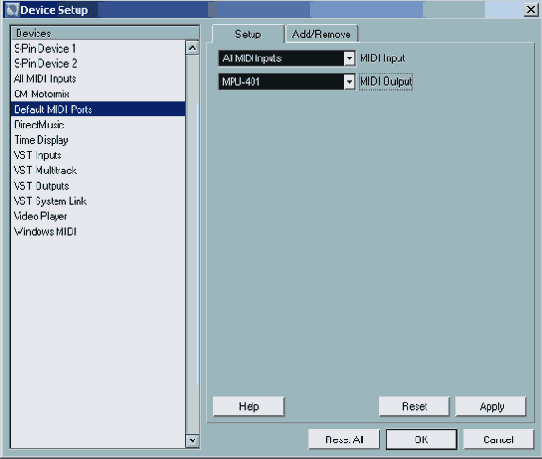Select VST Multitrack device
This screenshot has height=459, width=542.
point(98,170)
